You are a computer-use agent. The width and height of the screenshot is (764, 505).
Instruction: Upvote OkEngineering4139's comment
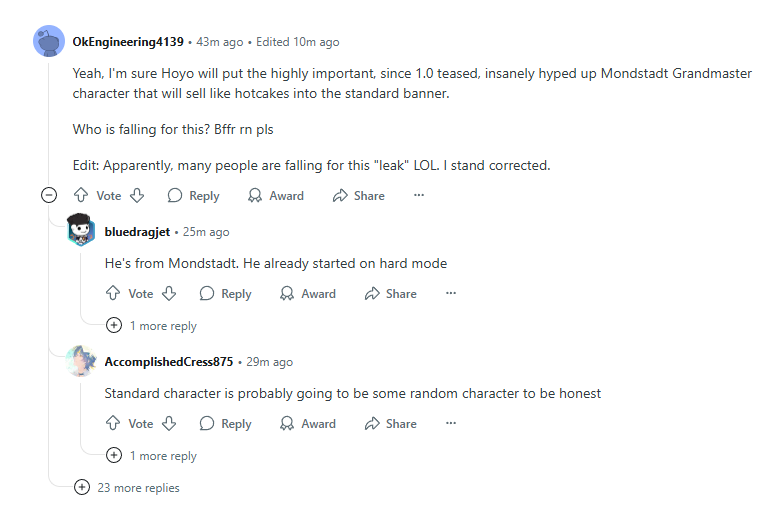pos(81,195)
